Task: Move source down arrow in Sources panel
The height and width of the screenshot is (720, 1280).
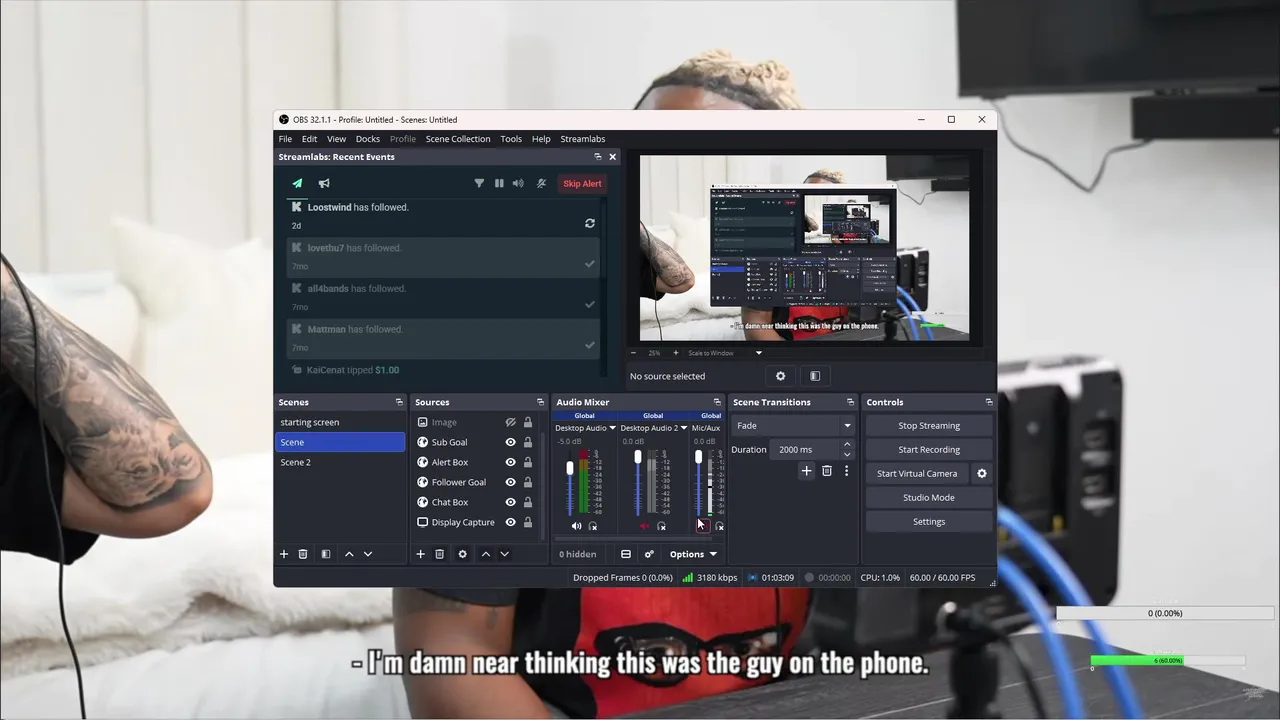Action: click(x=504, y=554)
